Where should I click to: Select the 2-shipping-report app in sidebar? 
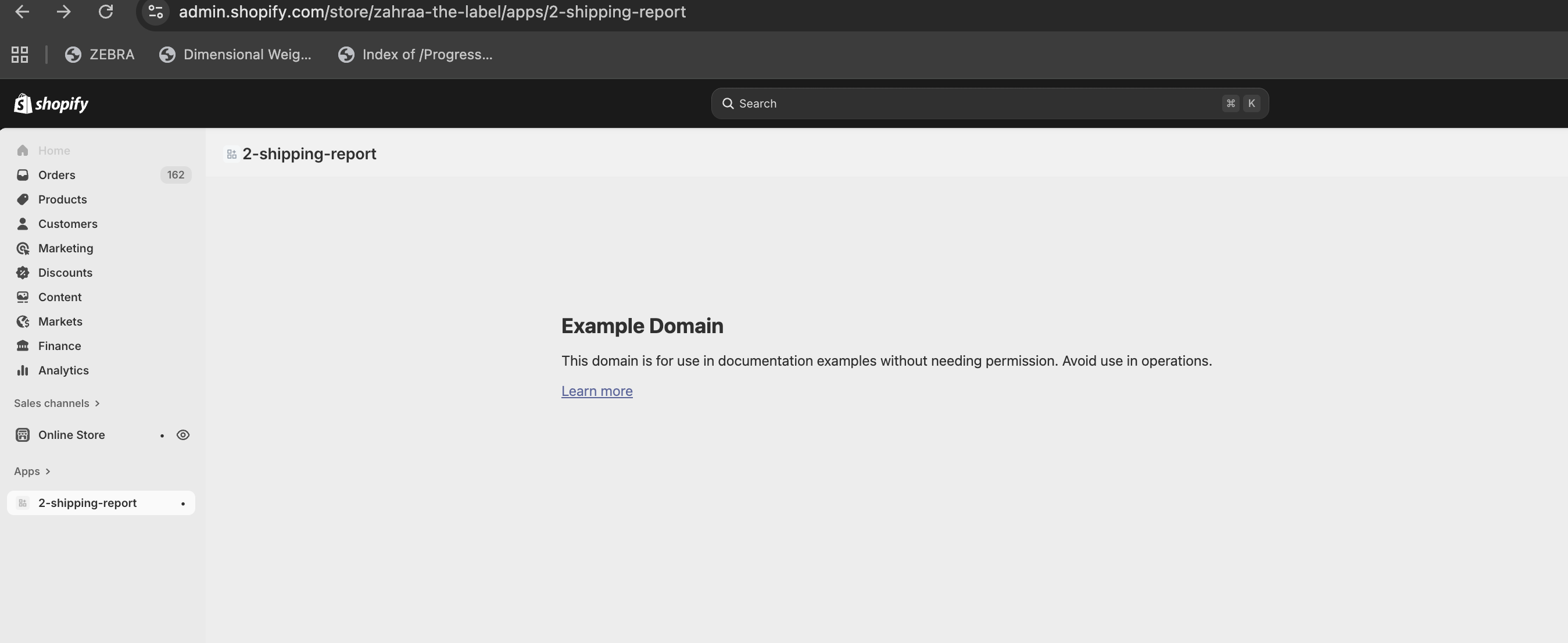[x=88, y=503]
